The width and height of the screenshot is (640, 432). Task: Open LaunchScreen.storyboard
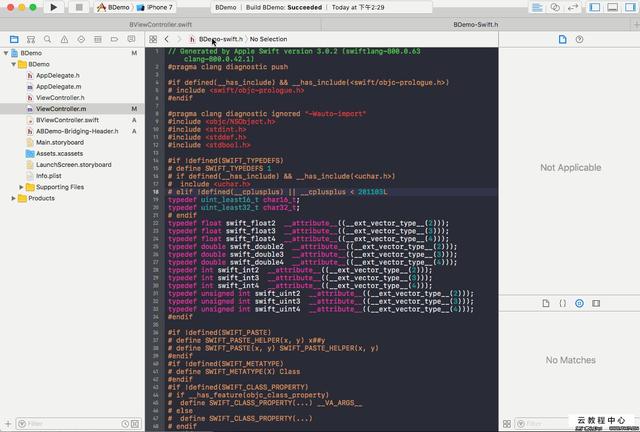click(73, 165)
